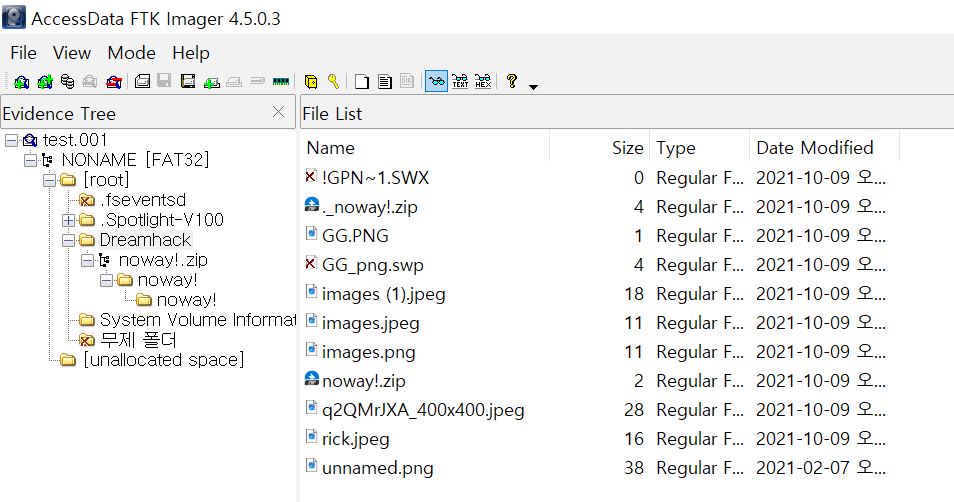The width and height of the screenshot is (954, 502).
Task: Open the Help menu
Action: tap(191, 53)
